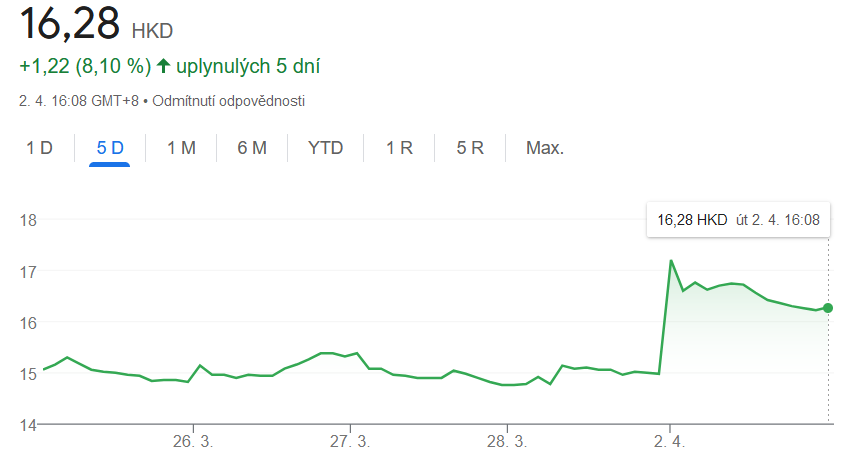855x465 pixels.
Task: Click the 2. 4. date axis label
Action: (667, 441)
